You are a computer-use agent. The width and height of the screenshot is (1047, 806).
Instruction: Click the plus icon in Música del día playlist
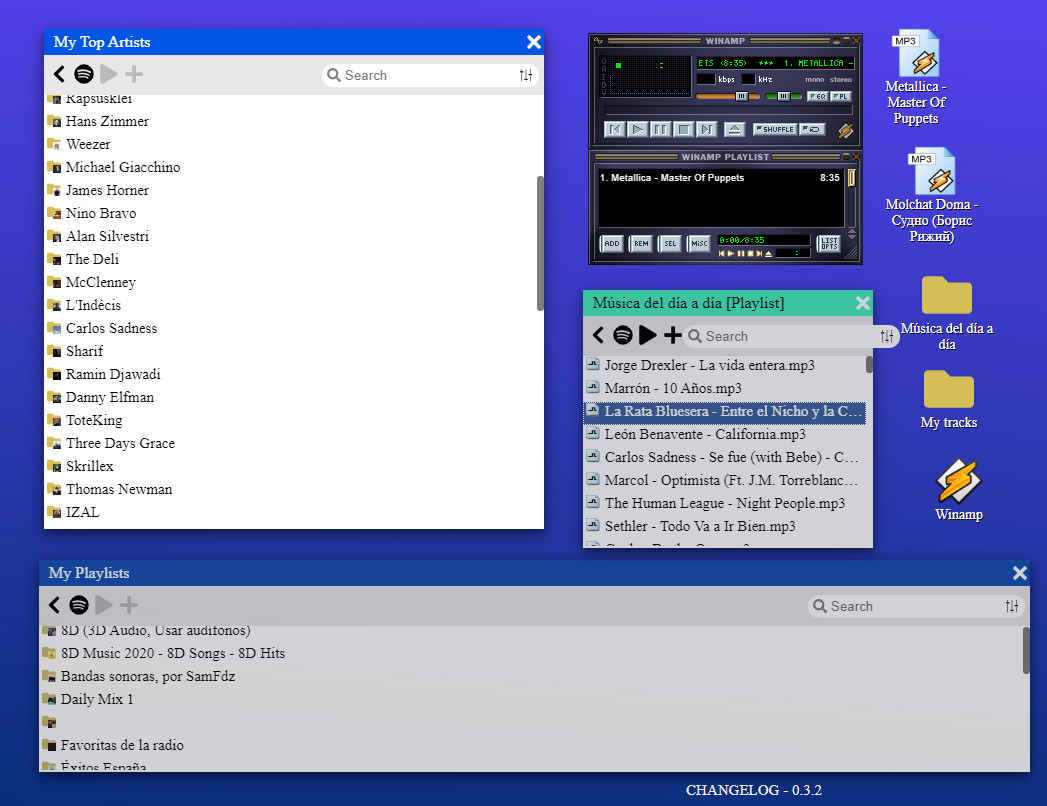pos(673,336)
